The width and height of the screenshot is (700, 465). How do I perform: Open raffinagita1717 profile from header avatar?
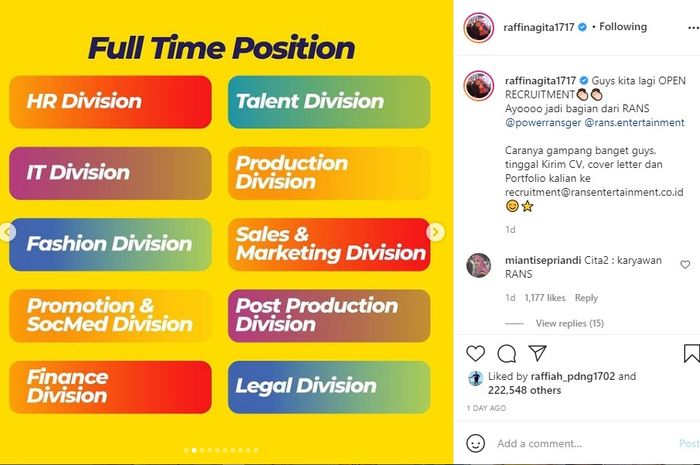479,27
